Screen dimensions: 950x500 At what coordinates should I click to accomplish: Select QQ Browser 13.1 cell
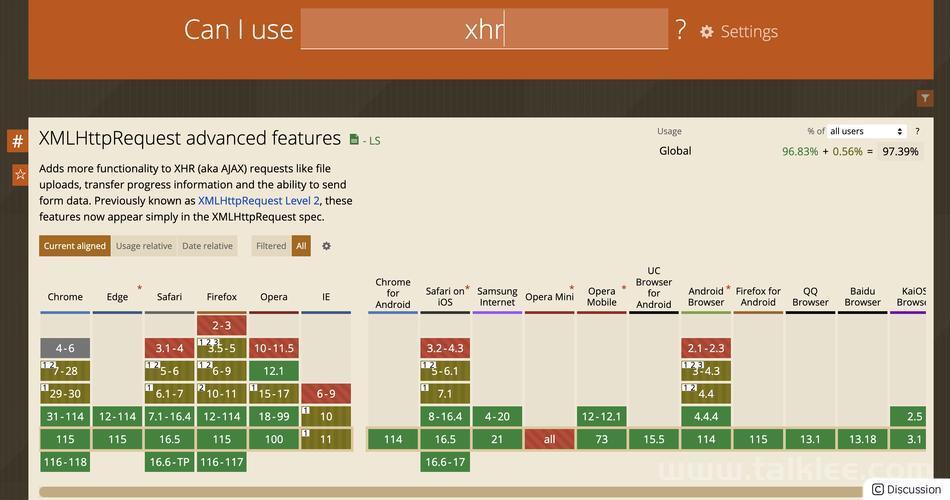810,439
